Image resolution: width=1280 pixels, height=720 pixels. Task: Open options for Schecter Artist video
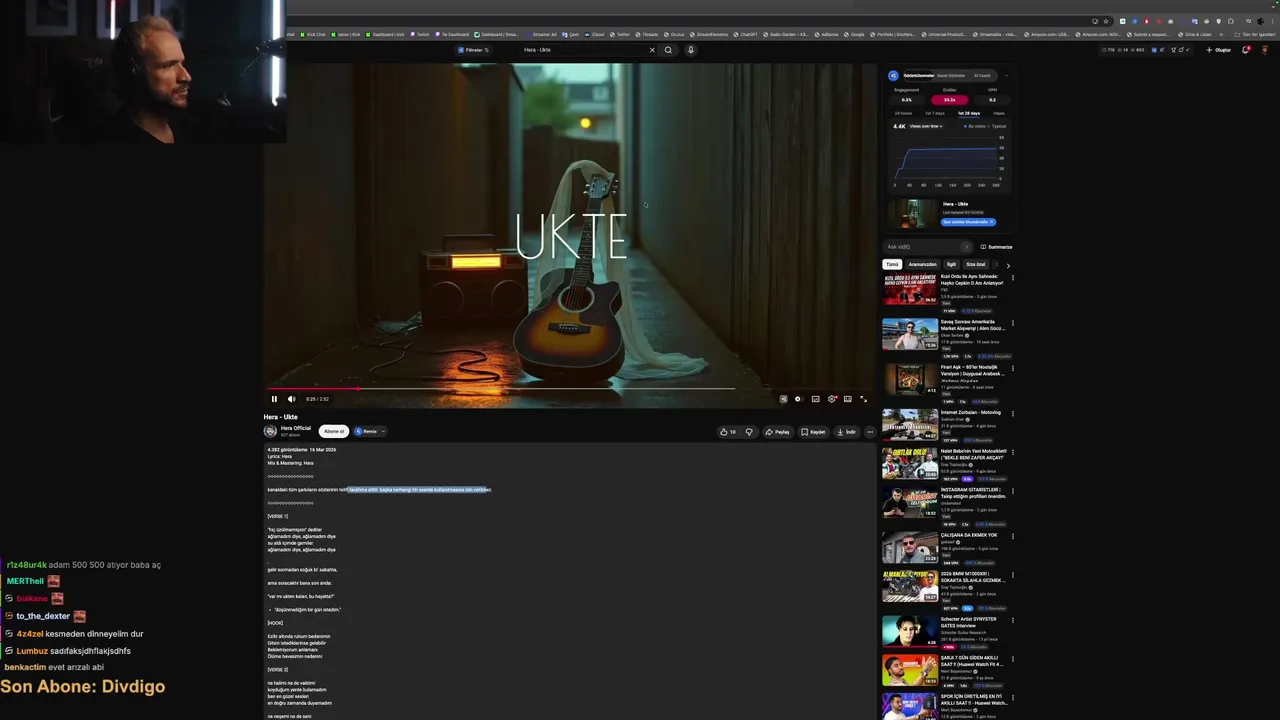(x=1012, y=620)
